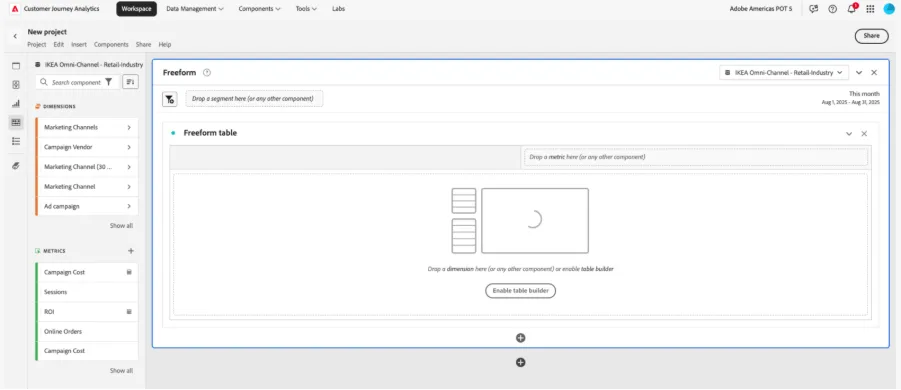Click the sort components button
Screen dimensions: 901x390
point(130,82)
